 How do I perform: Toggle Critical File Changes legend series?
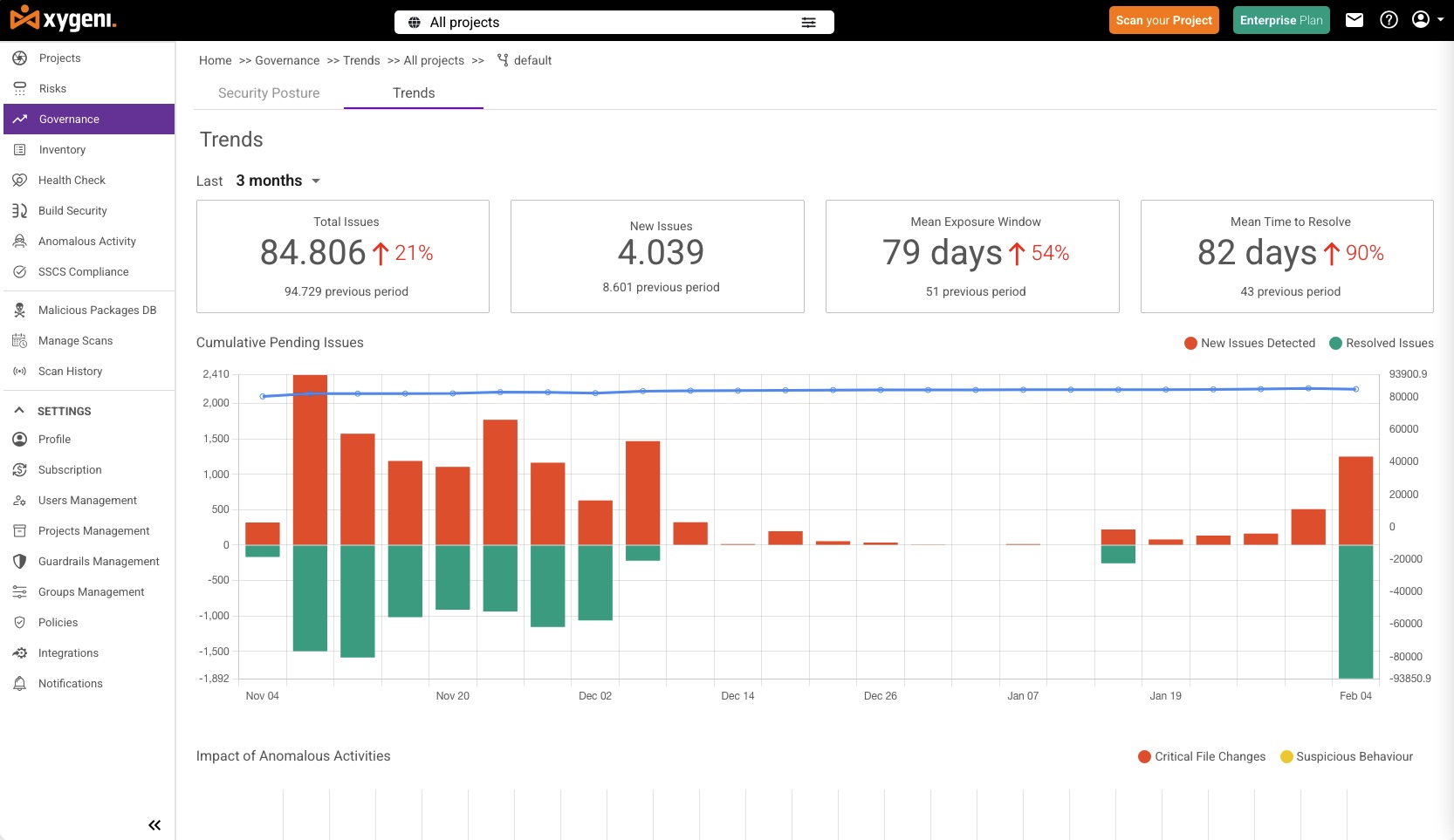[1202, 756]
